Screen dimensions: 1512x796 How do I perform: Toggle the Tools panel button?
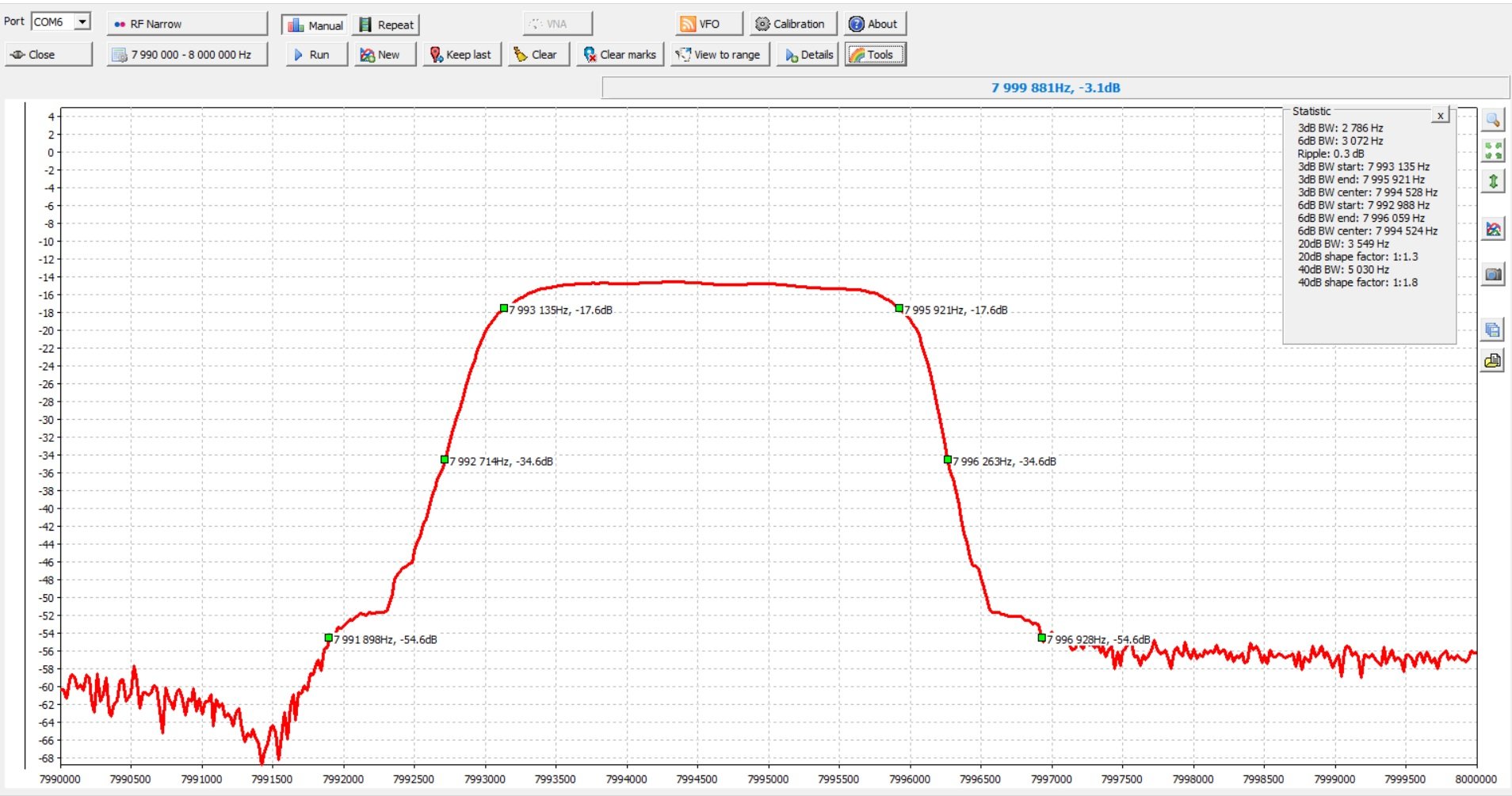tap(874, 55)
